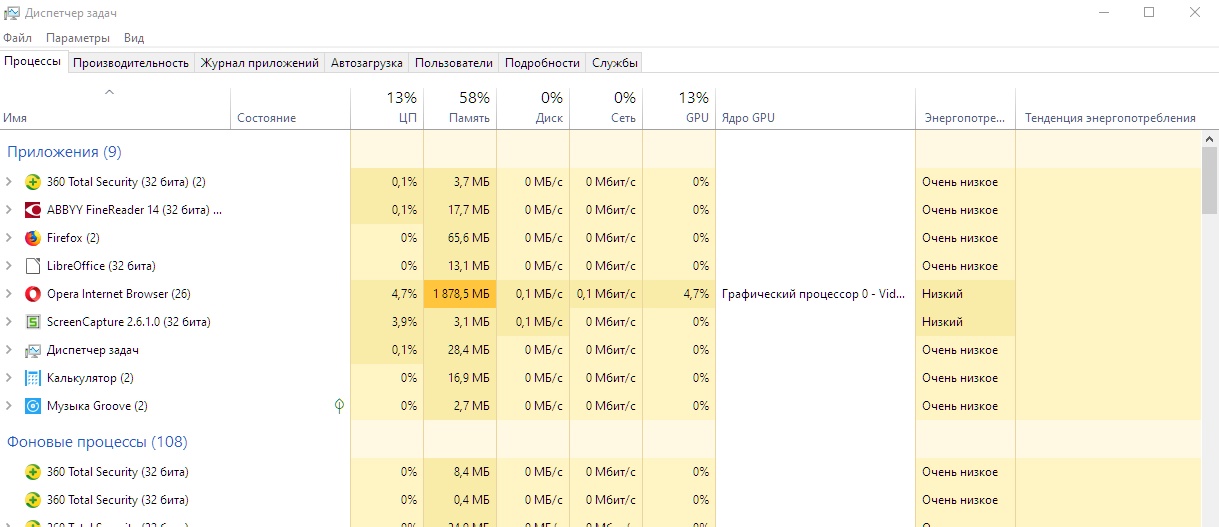Sort processes by Диск column
Screen dimensions: 1219x527
point(533,108)
